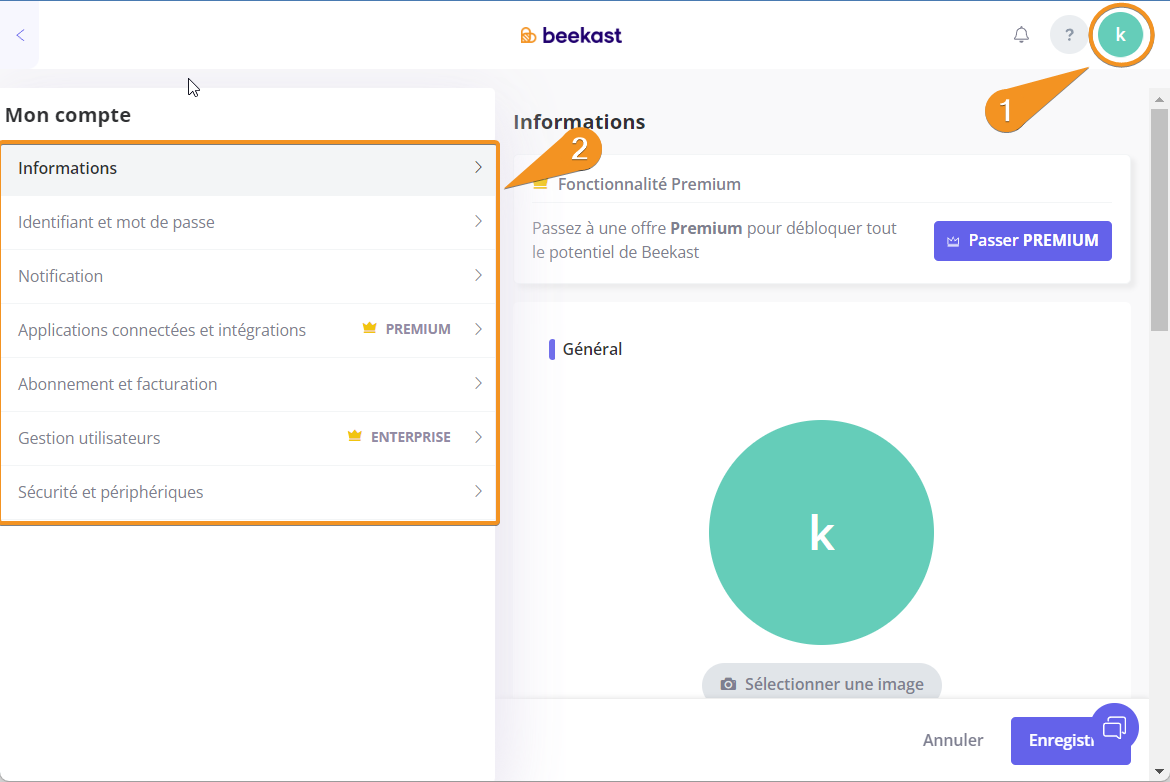Click the scrollbar up arrow
Screen dimensions: 1170x782
coord(1159,99)
